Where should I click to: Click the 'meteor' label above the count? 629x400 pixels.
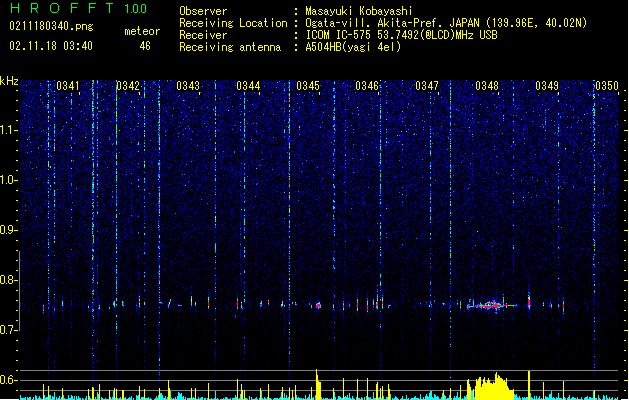142,31
